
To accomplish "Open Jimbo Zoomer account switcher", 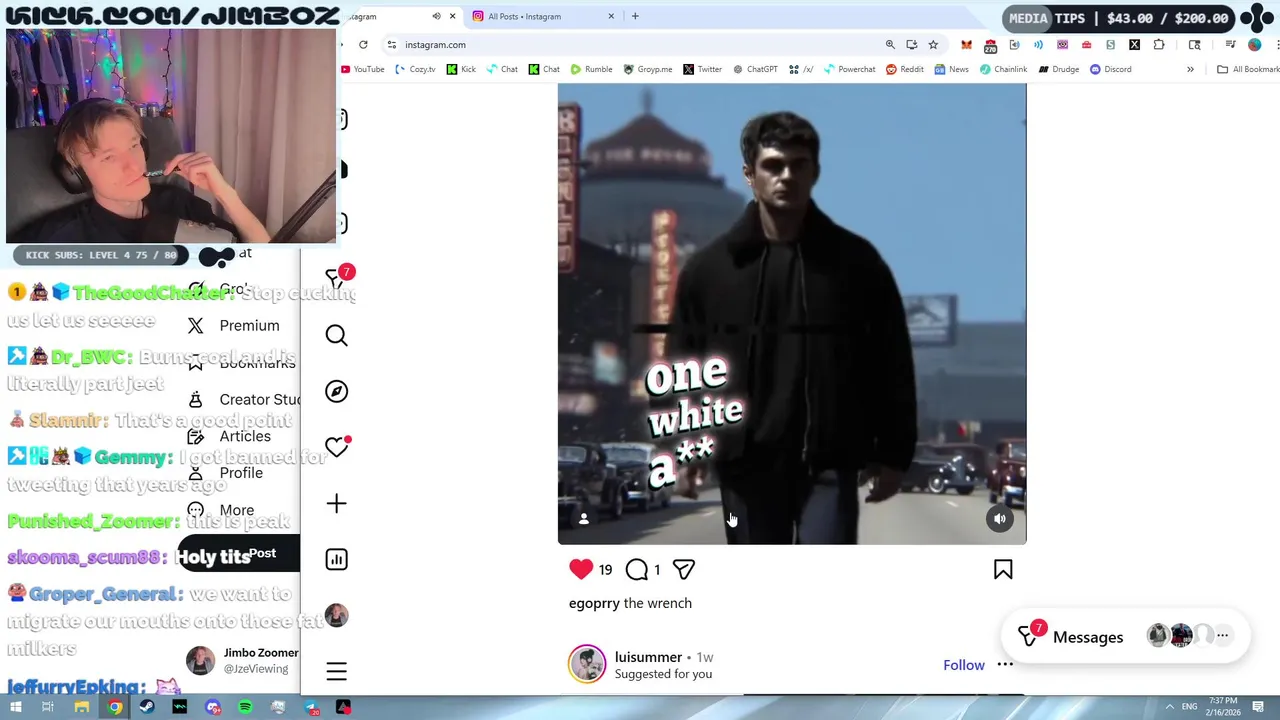I will coord(242,660).
